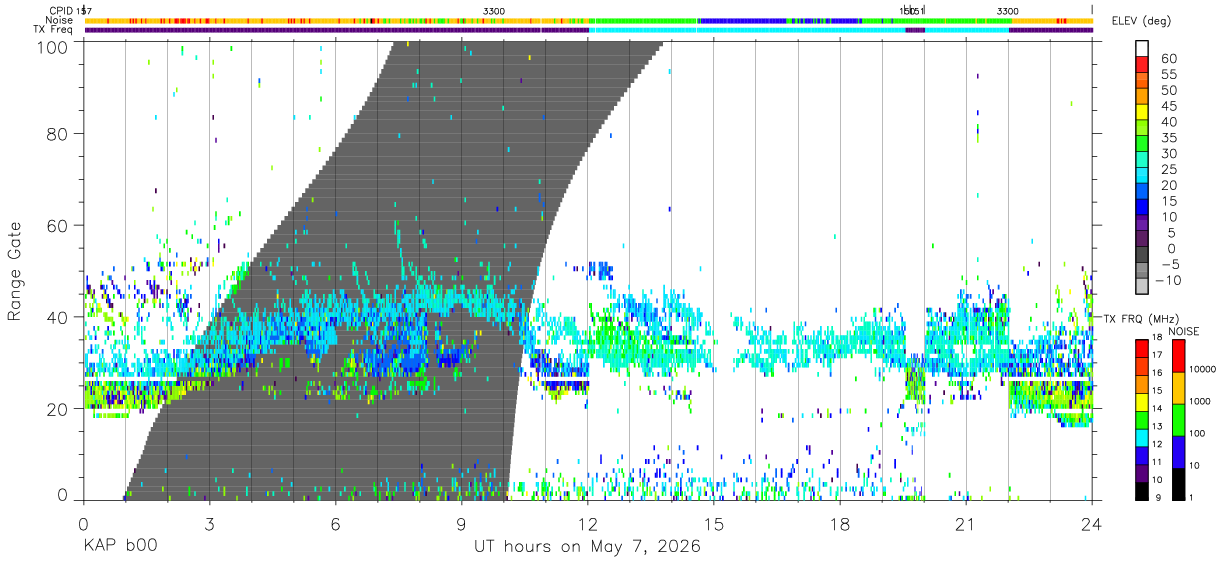Click the 'UT hours on May 7, 2026' axis title

click(x=587, y=548)
